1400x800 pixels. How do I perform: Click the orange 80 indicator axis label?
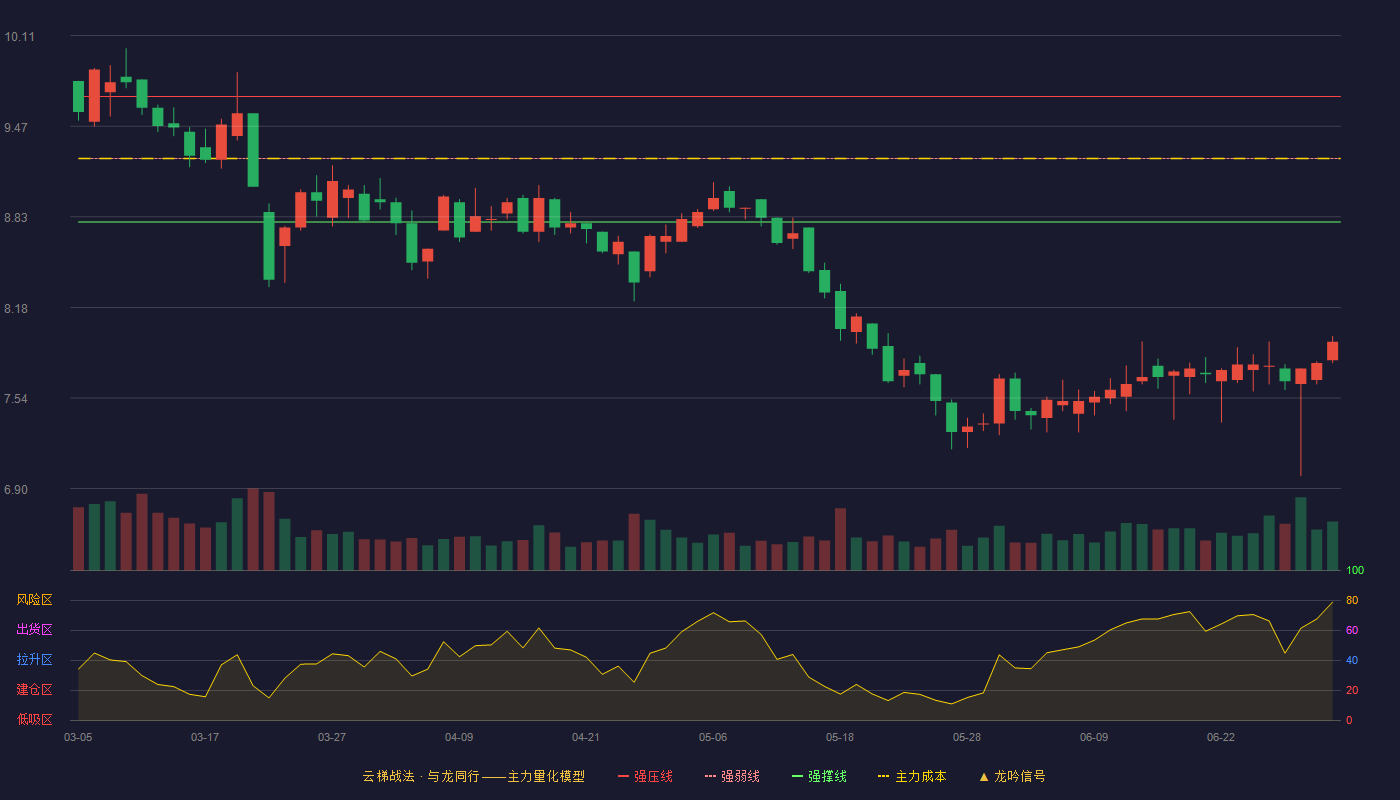tap(1352, 600)
